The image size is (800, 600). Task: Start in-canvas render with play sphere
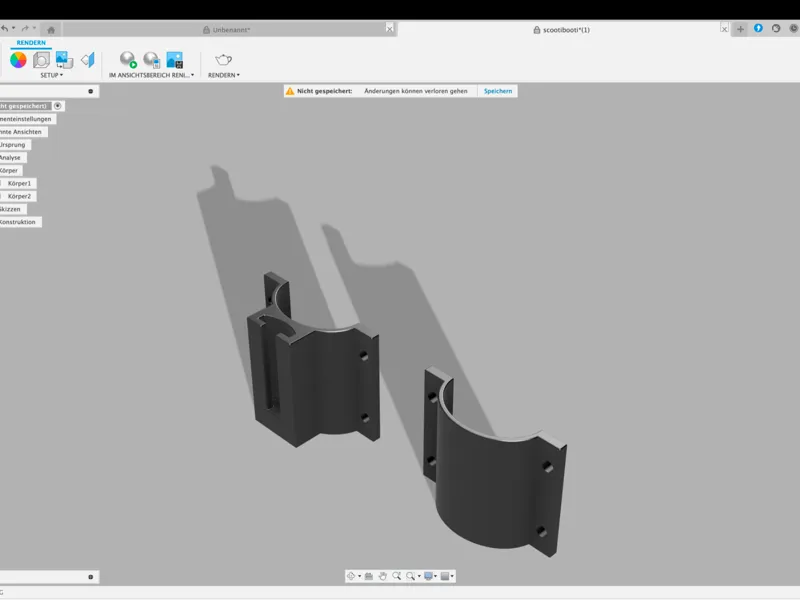[128, 60]
